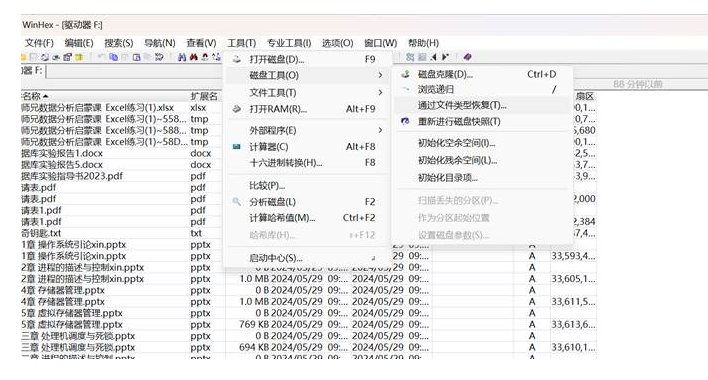Select the file 据库实验报告5.docx
The width and height of the screenshot is (708, 380).
pos(62,165)
